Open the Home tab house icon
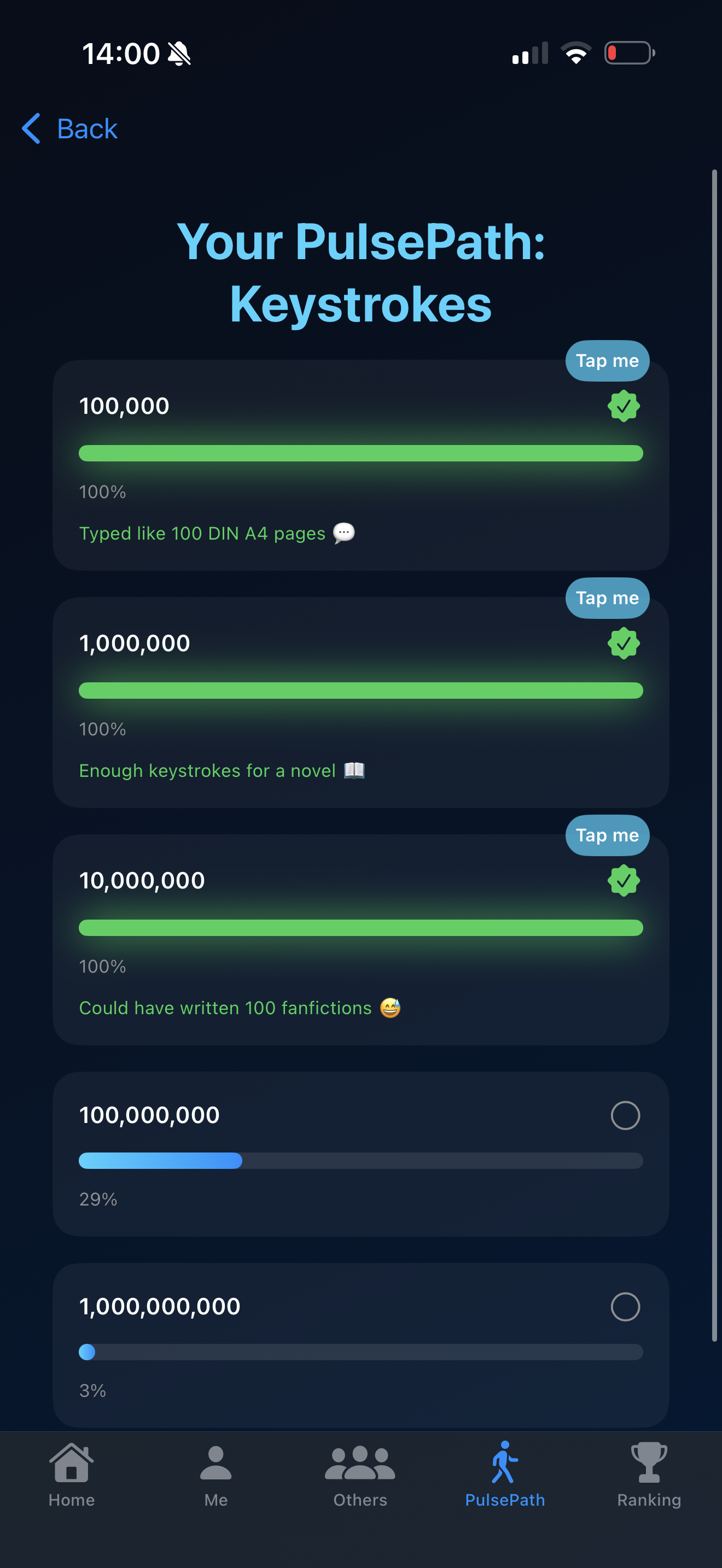This screenshot has height=1568, width=722. (71, 1462)
